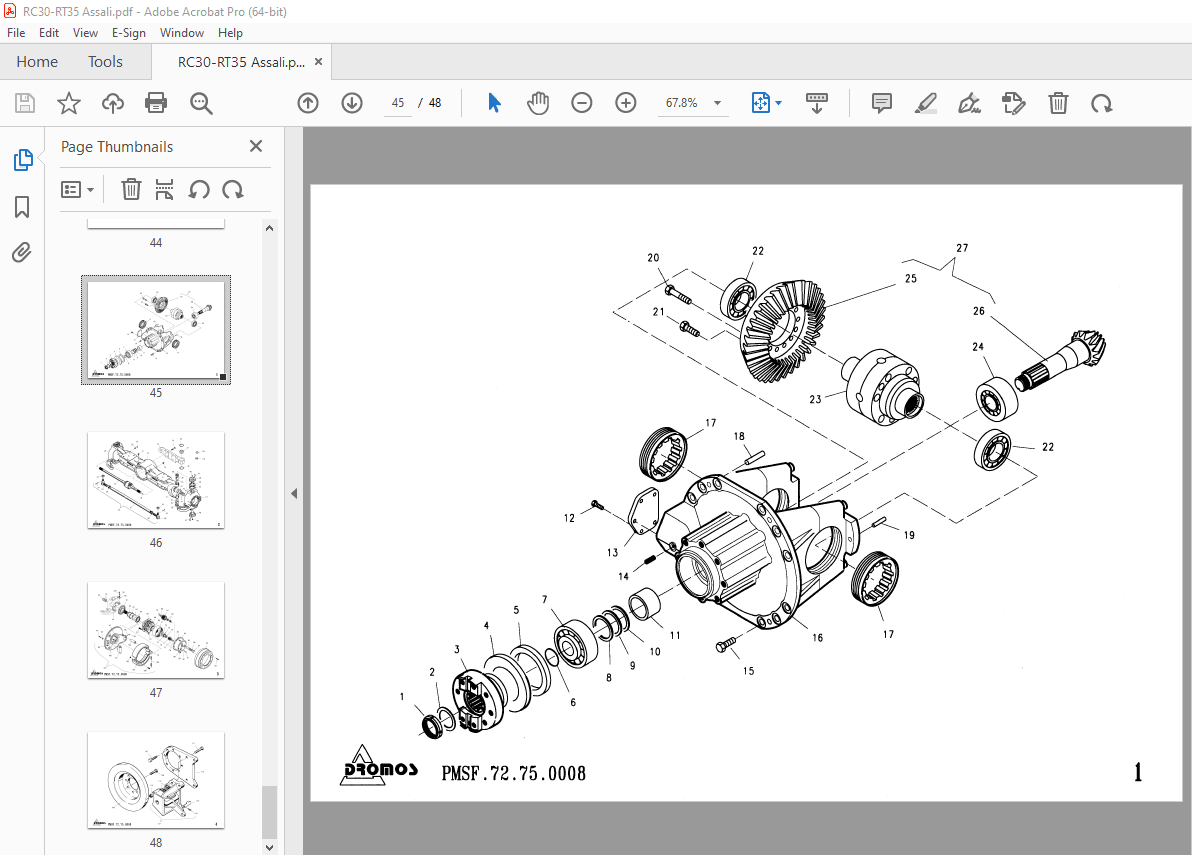
Task: Select page 47 thumbnail
Action: coord(156,630)
